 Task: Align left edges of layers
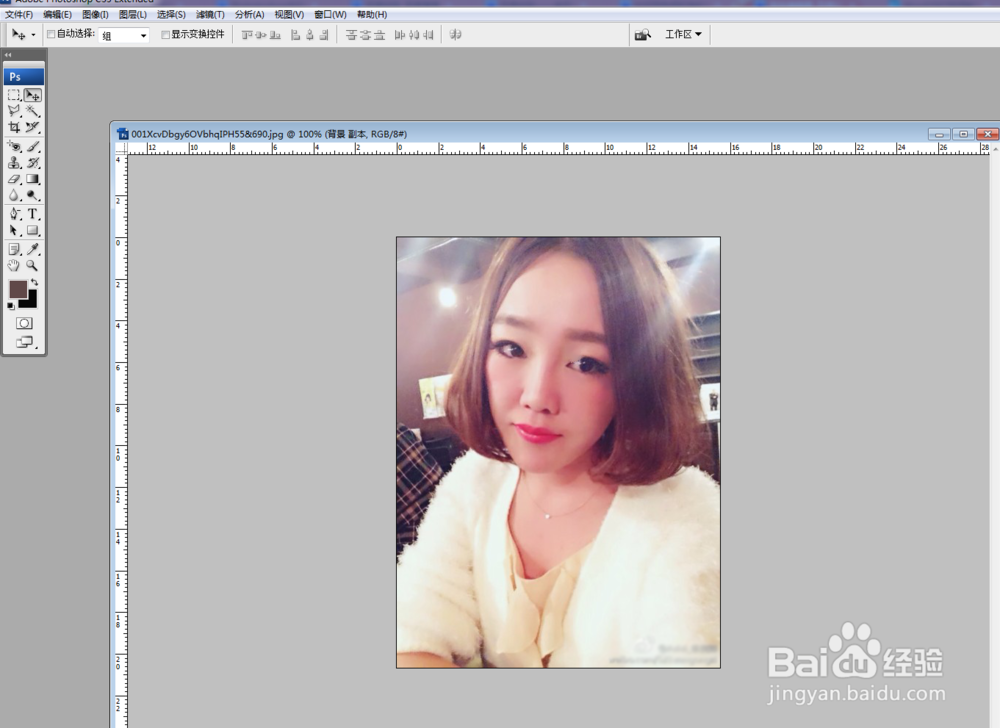pos(295,35)
